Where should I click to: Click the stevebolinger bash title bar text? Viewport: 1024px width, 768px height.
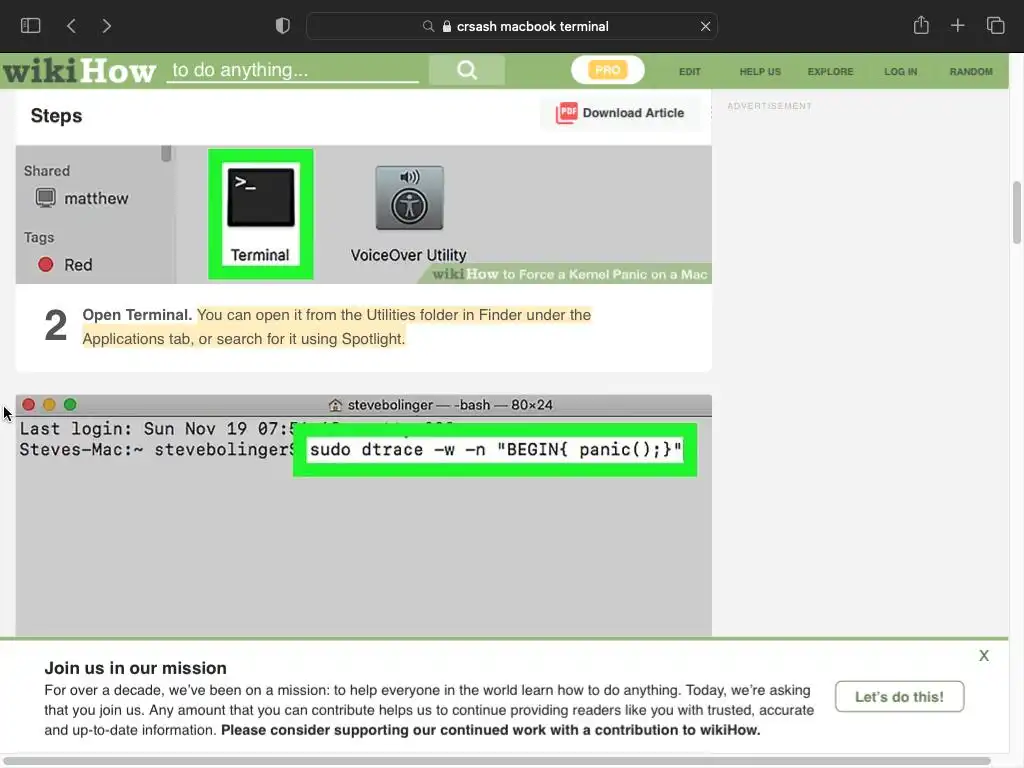449,405
